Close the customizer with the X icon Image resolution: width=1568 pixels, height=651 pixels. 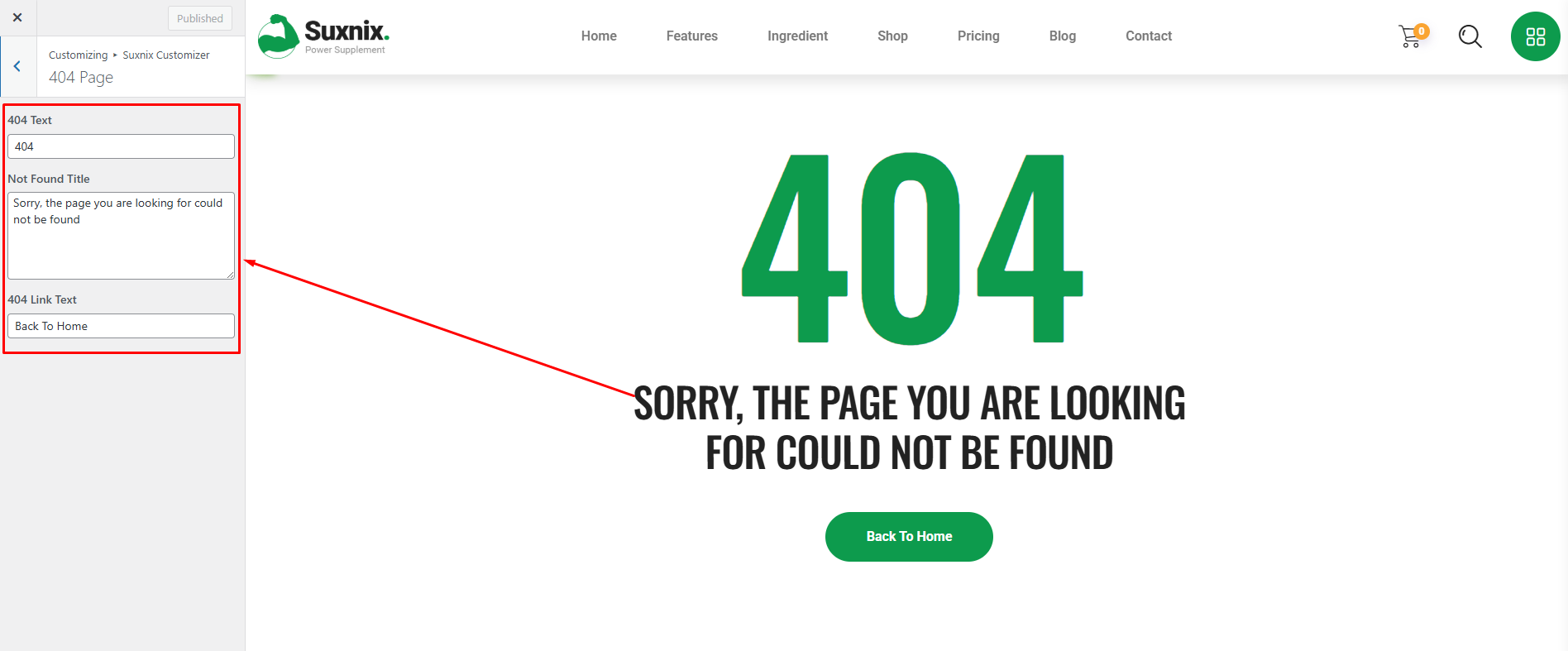coord(17,17)
